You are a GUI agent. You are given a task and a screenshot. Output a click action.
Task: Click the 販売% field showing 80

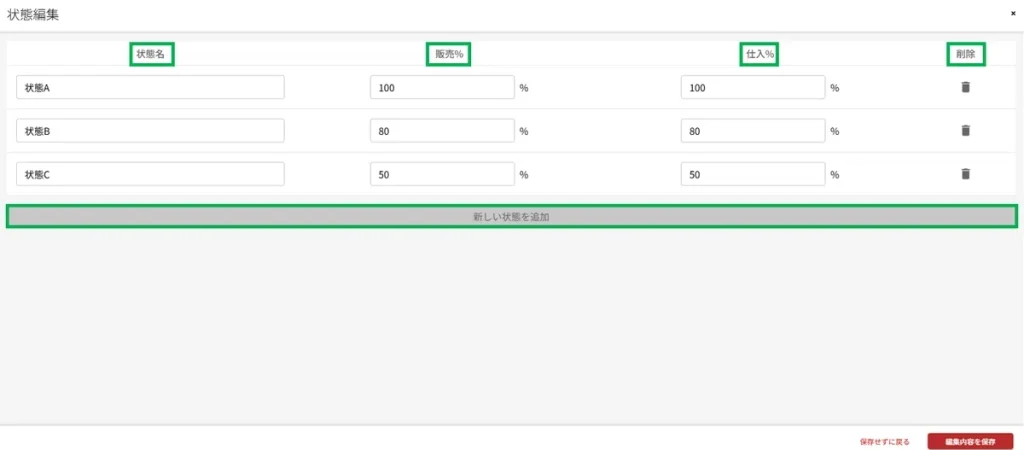(442, 131)
